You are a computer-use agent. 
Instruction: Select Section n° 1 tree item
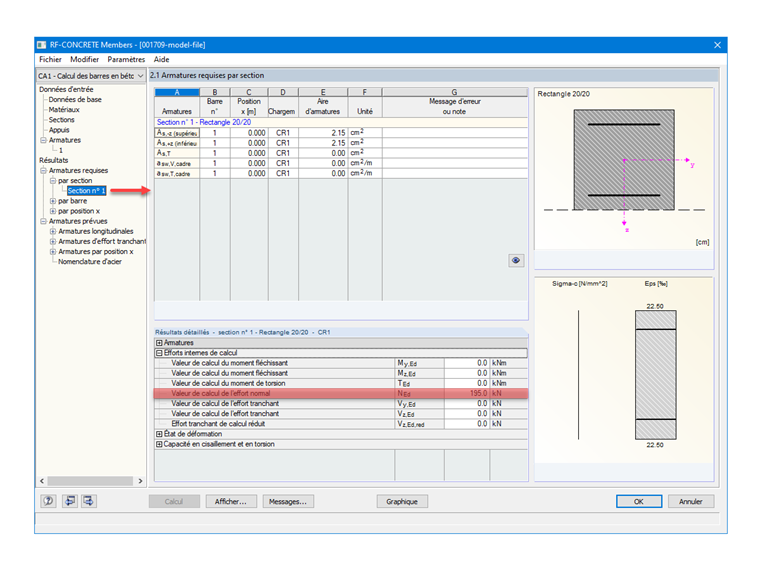[86, 191]
